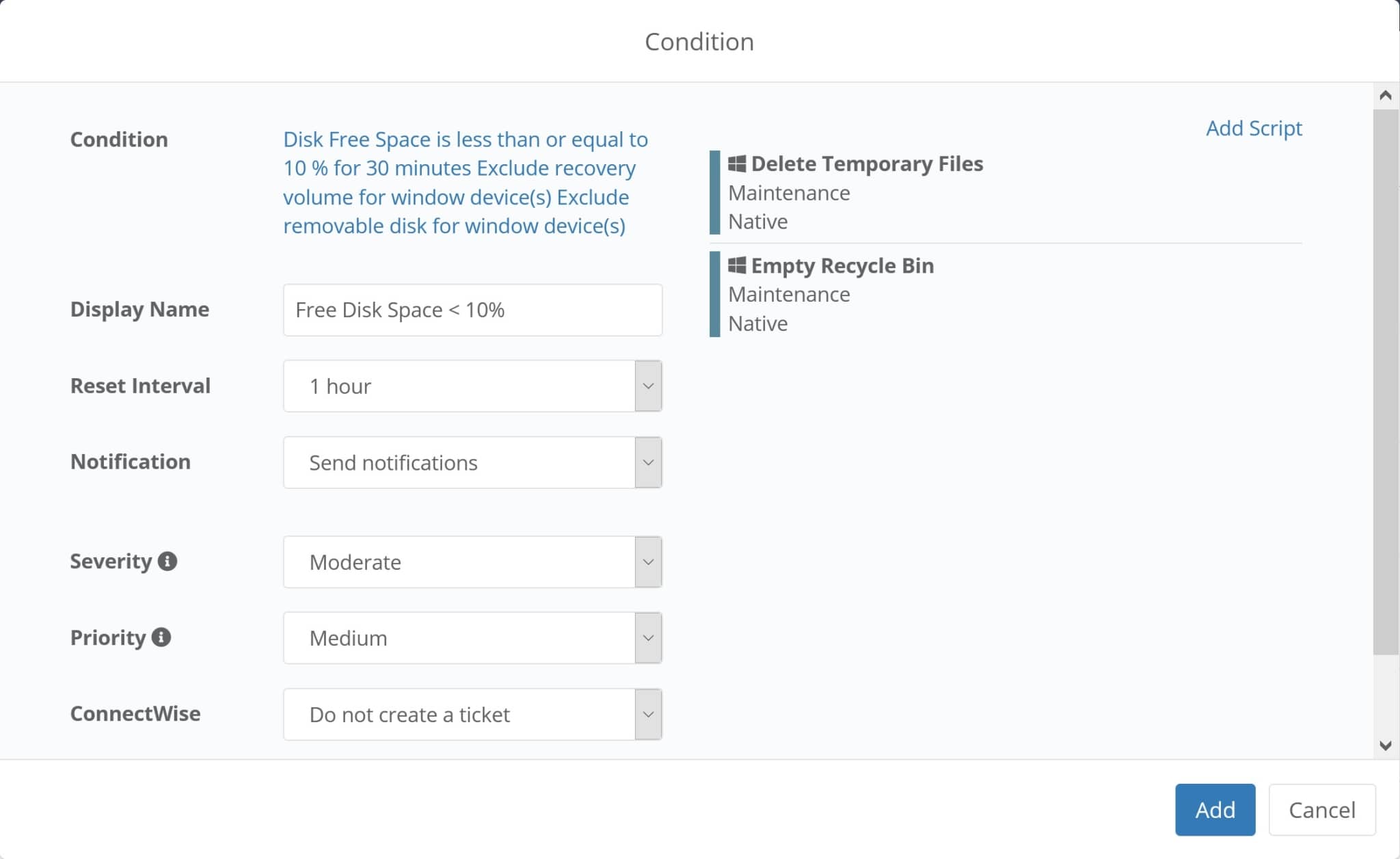1400x859 pixels.
Task: Click the chevron on the ConnectWise dropdown
Action: [x=647, y=713]
